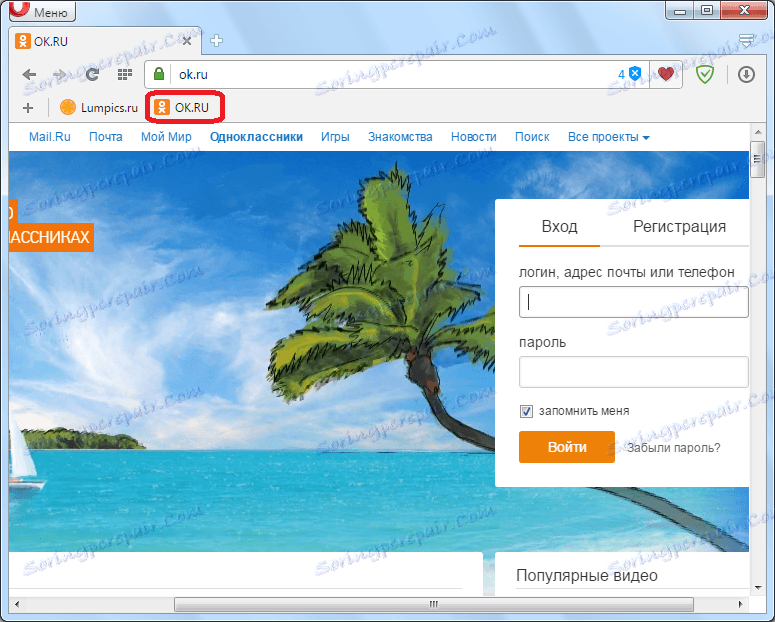The width and height of the screenshot is (775, 622).
Task: Select the OK.RU browser tab
Action: pyautogui.click(x=105, y=41)
